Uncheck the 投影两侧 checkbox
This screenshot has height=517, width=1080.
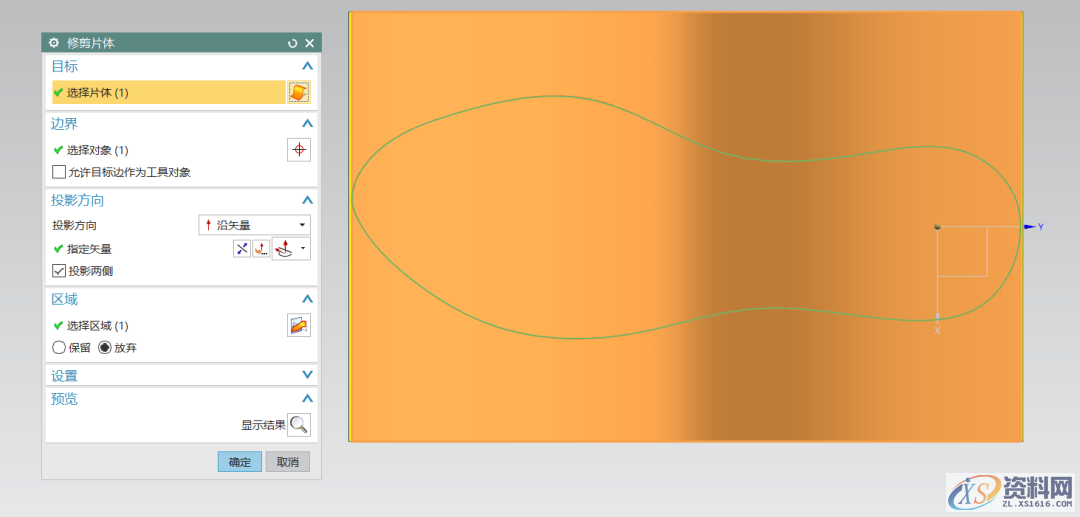(59, 271)
